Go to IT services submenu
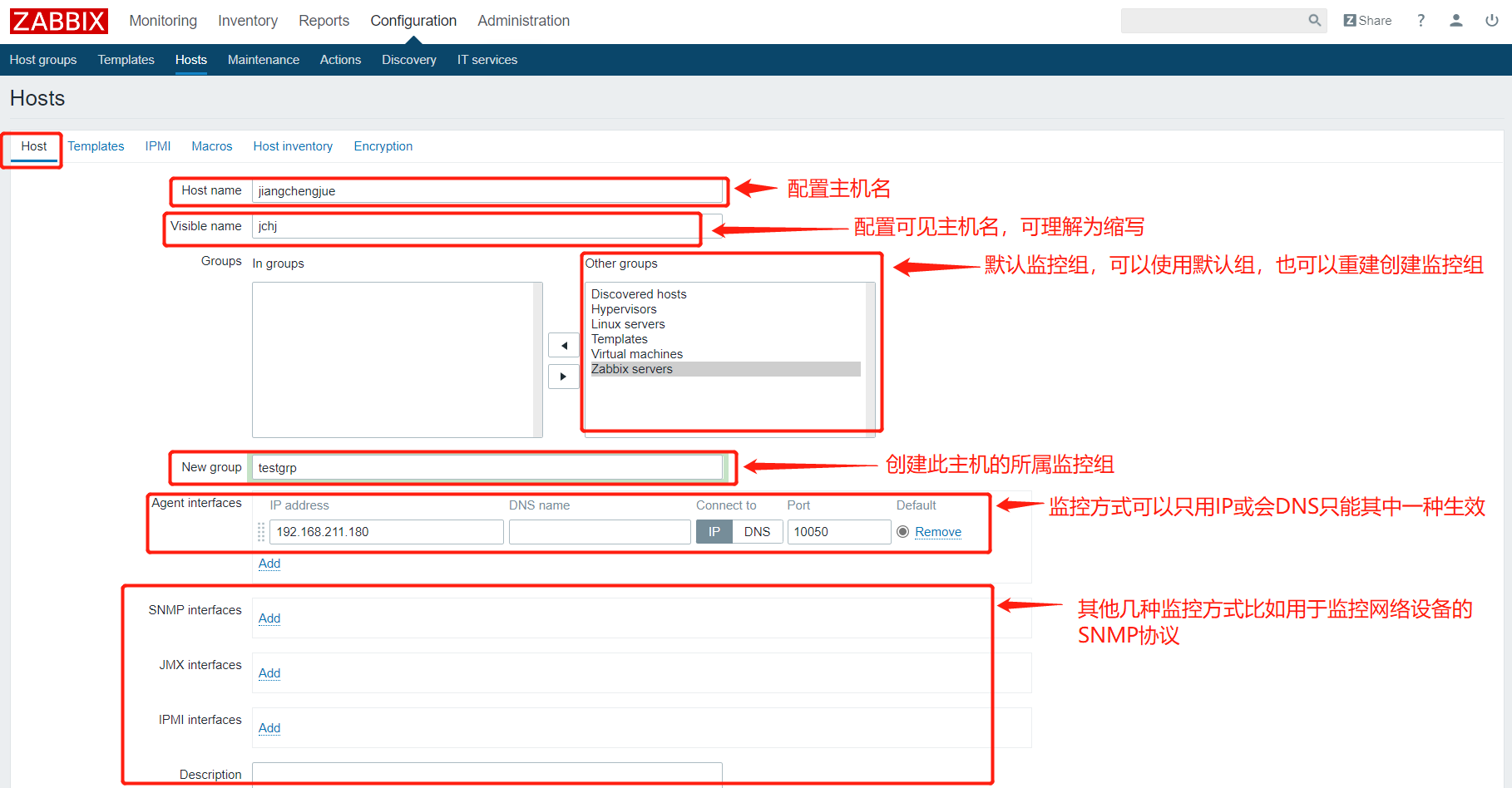This screenshot has width=1512, height=788. (x=487, y=60)
